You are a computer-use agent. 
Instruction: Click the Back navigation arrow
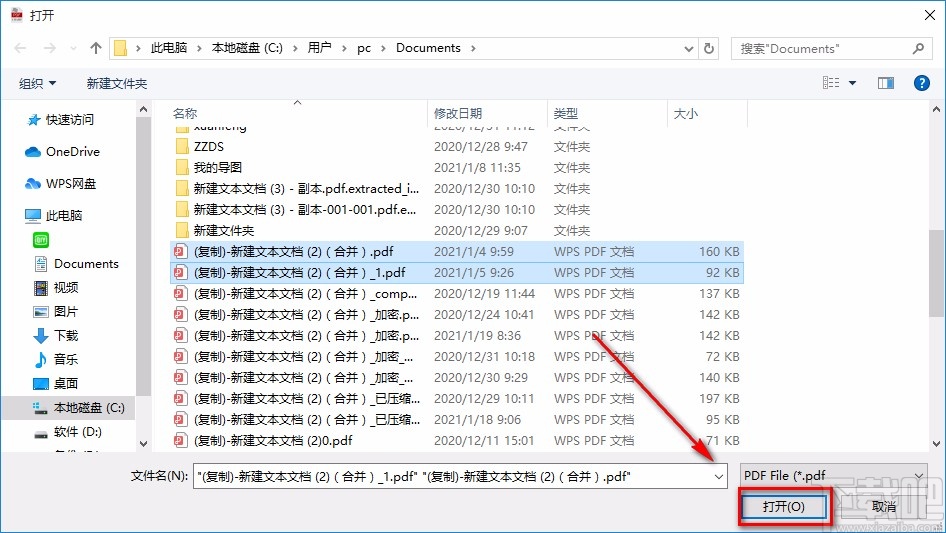20,48
